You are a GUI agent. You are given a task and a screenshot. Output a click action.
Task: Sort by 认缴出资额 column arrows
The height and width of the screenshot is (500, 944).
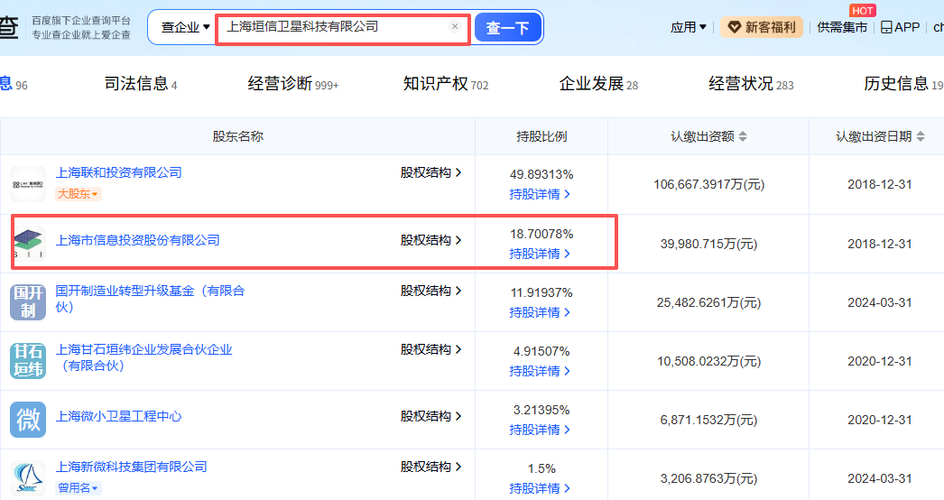pos(743,137)
